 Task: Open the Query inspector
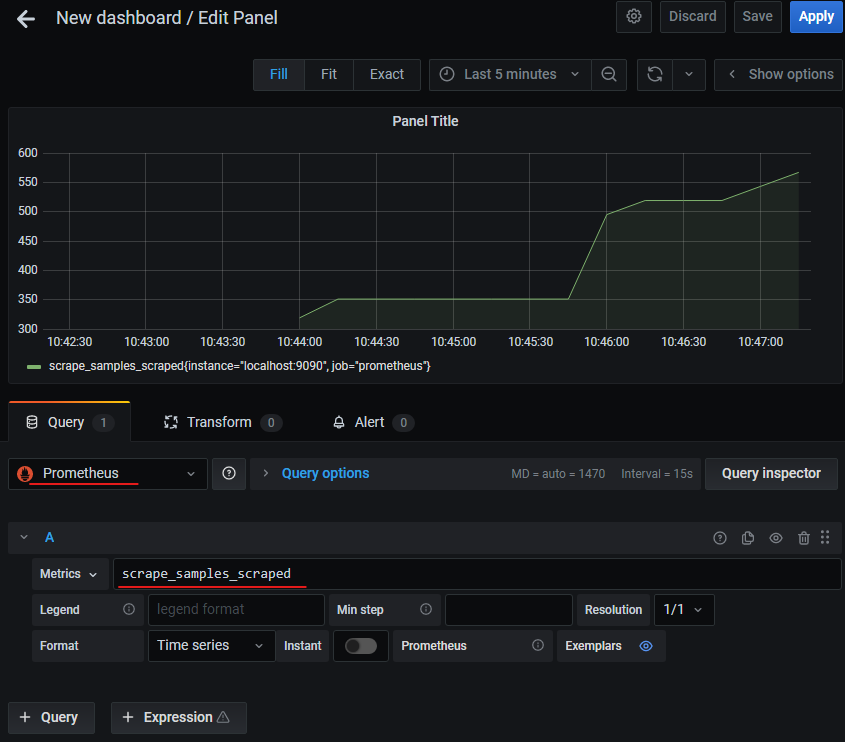click(771, 474)
